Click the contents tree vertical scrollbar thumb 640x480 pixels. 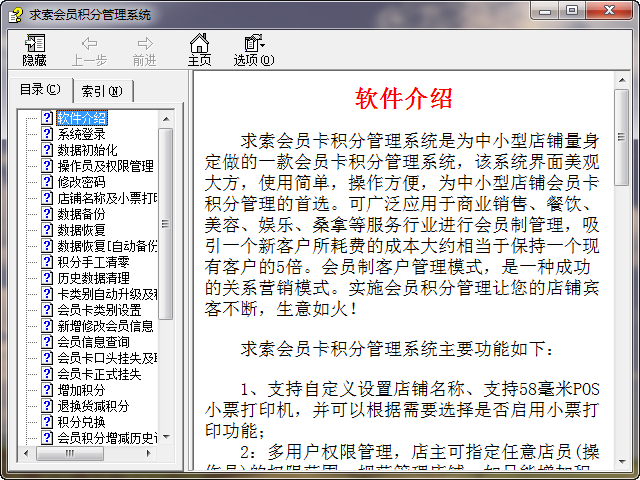point(166,224)
